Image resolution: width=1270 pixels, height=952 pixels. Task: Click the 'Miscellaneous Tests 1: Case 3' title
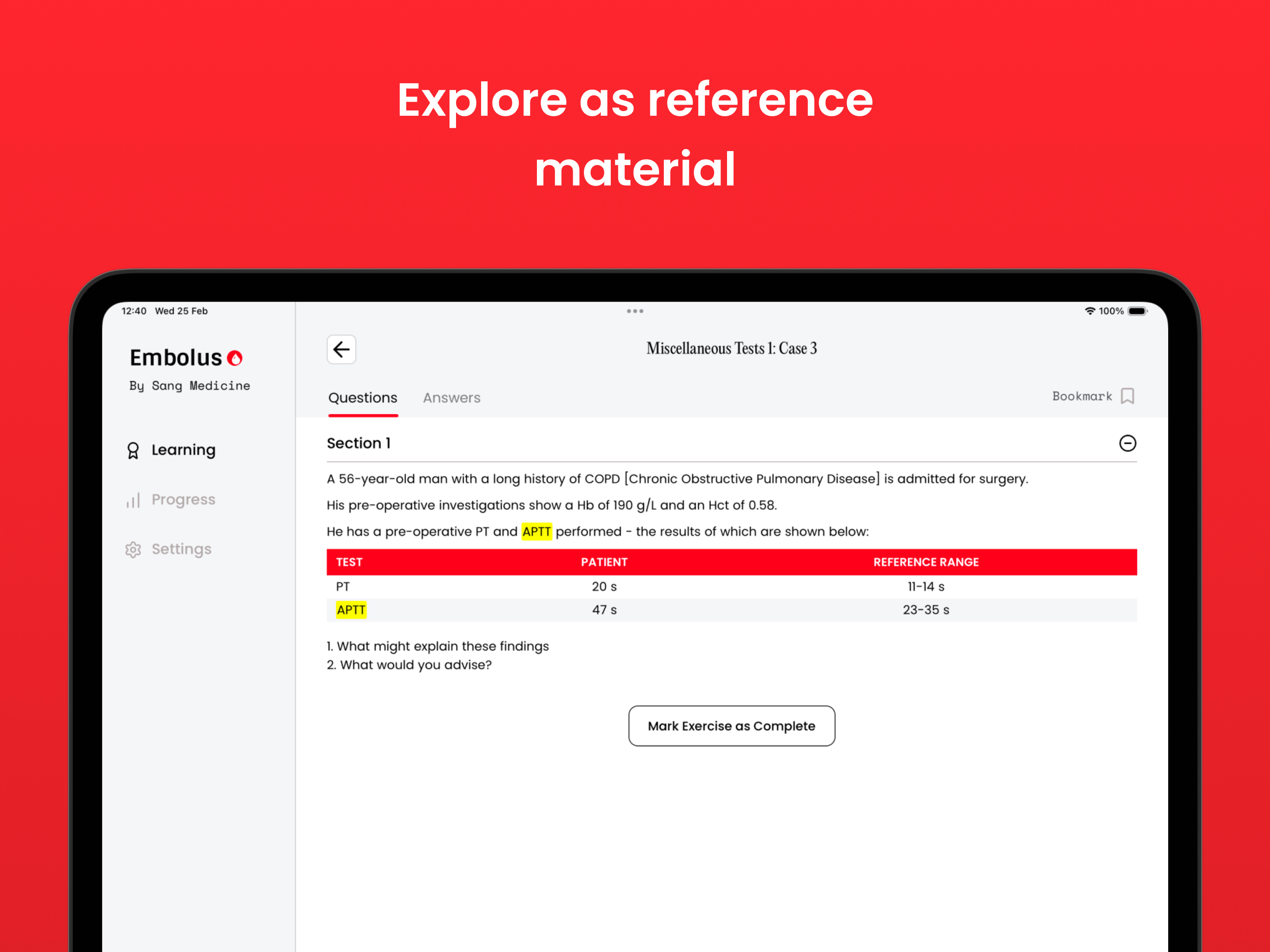pyautogui.click(x=731, y=349)
